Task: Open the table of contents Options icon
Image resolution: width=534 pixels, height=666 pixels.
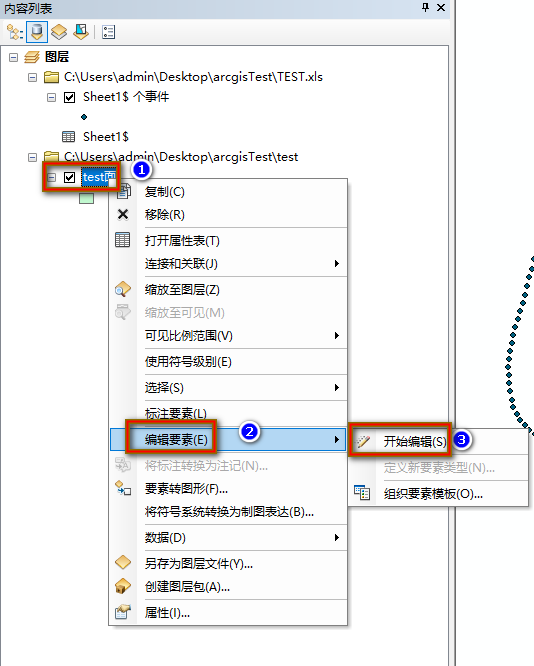Action: click(x=109, y=32)
